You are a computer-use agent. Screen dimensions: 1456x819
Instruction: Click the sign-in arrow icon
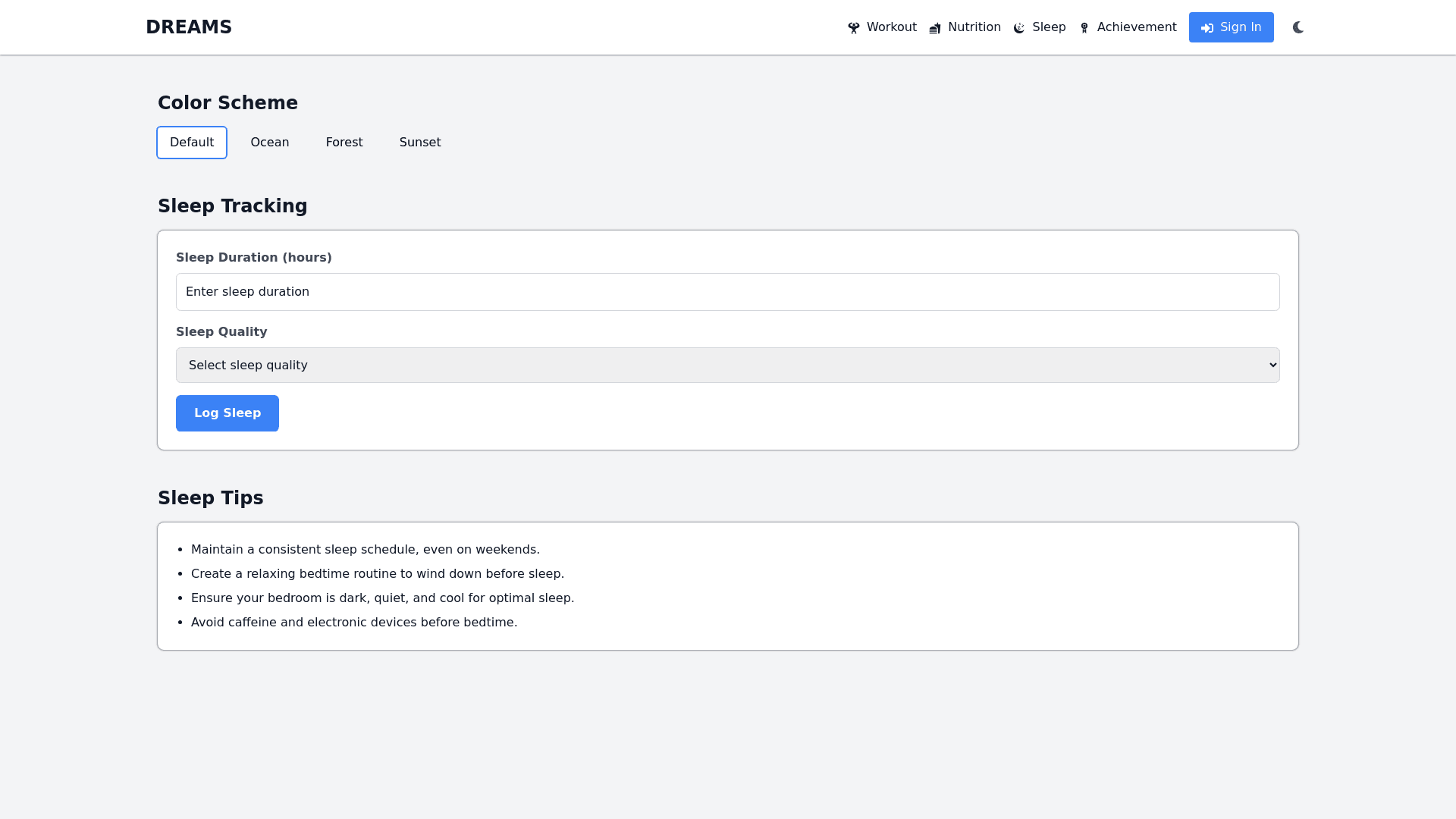pos(1207,28)
